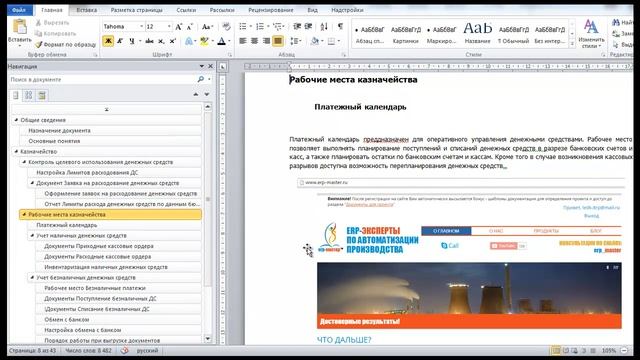Toggle superscript formatting
The image size is (640, 360).
(x=173, y=41)
